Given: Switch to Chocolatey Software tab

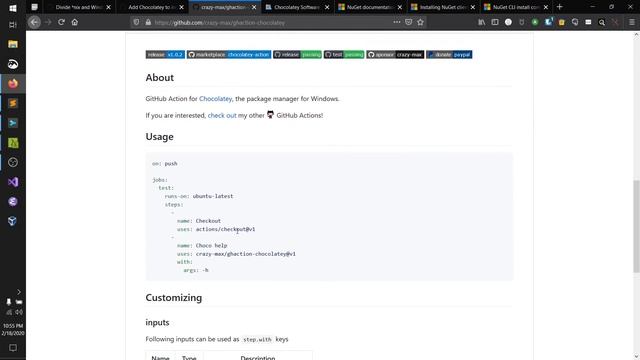Looking at the screenshot, I should point(297,7).
